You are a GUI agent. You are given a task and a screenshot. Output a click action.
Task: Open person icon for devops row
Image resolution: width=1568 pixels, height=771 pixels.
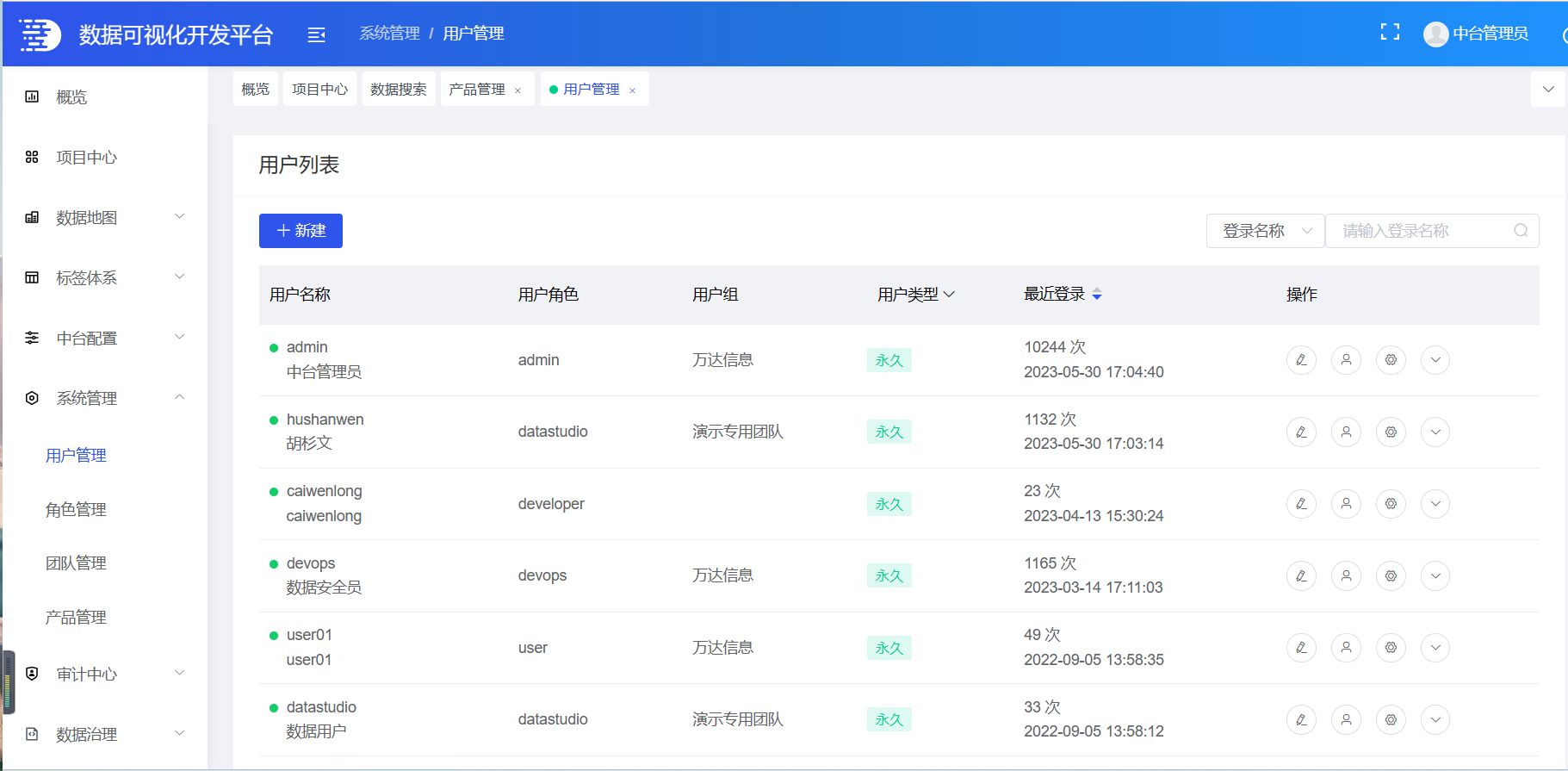(1346, 575)
